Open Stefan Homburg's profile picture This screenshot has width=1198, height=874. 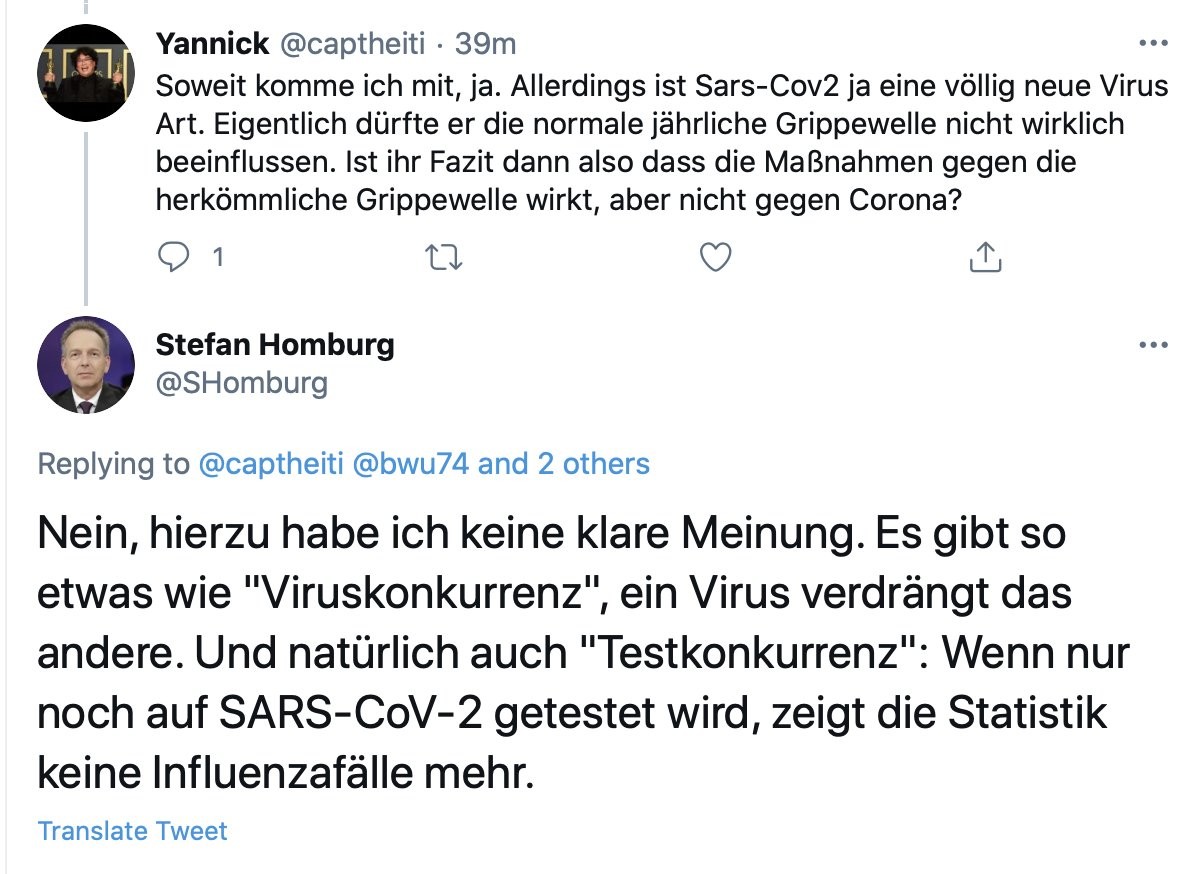coord(85,365)
